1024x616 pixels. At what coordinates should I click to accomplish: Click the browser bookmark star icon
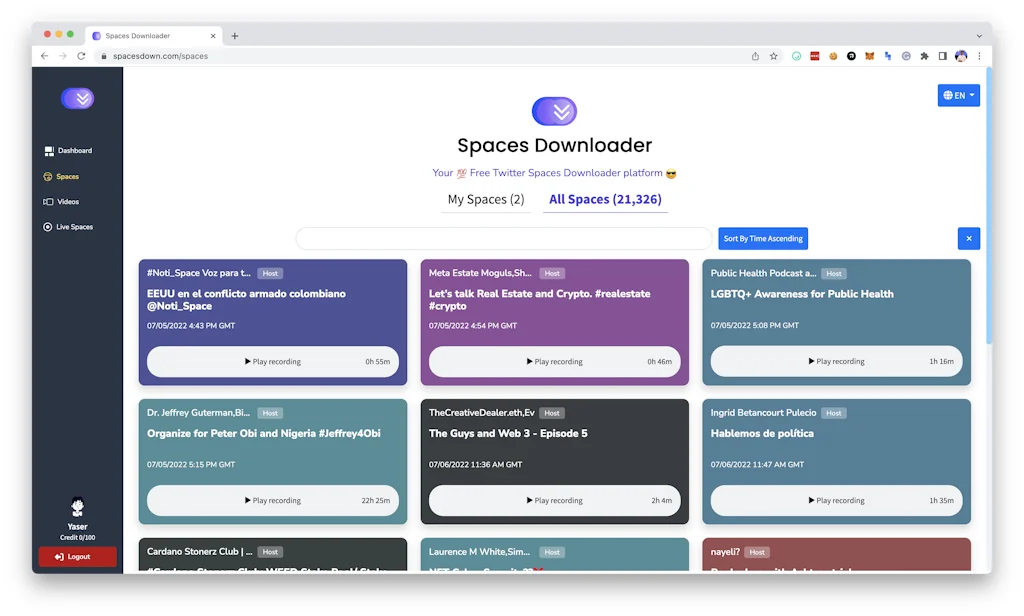pyautogui.click(x=773, y=56)
